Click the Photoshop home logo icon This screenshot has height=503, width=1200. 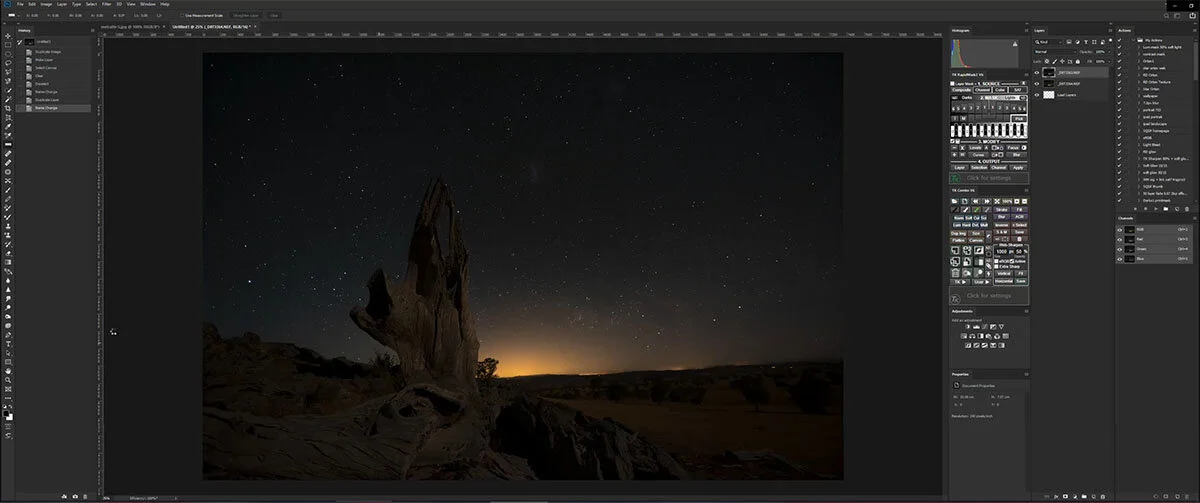pos(8,4)
